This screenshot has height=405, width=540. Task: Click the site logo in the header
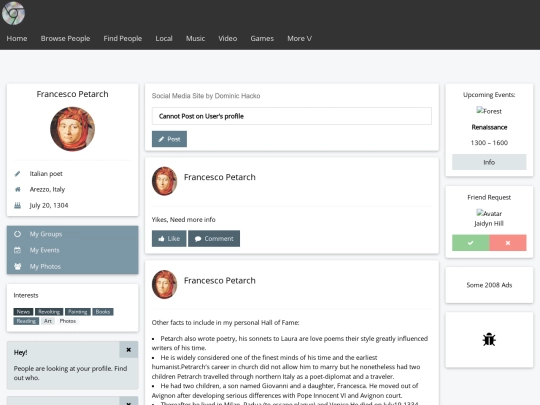tap(13, 13)
